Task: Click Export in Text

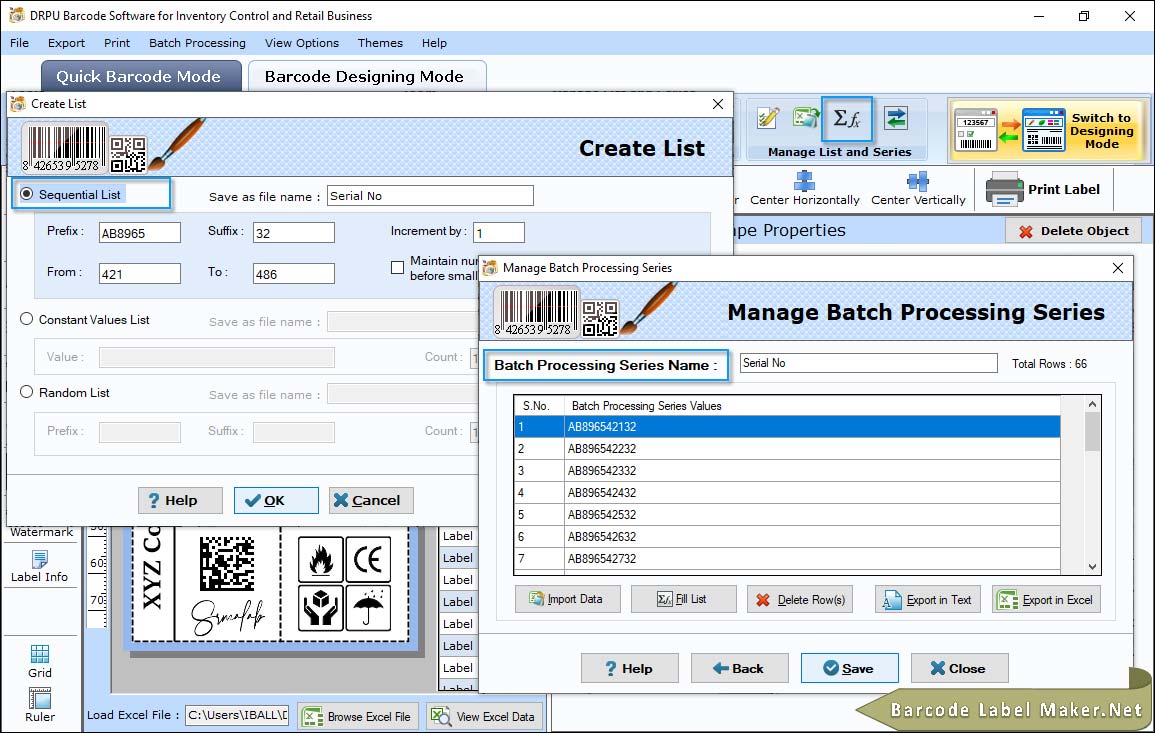Action: (927, 600)
